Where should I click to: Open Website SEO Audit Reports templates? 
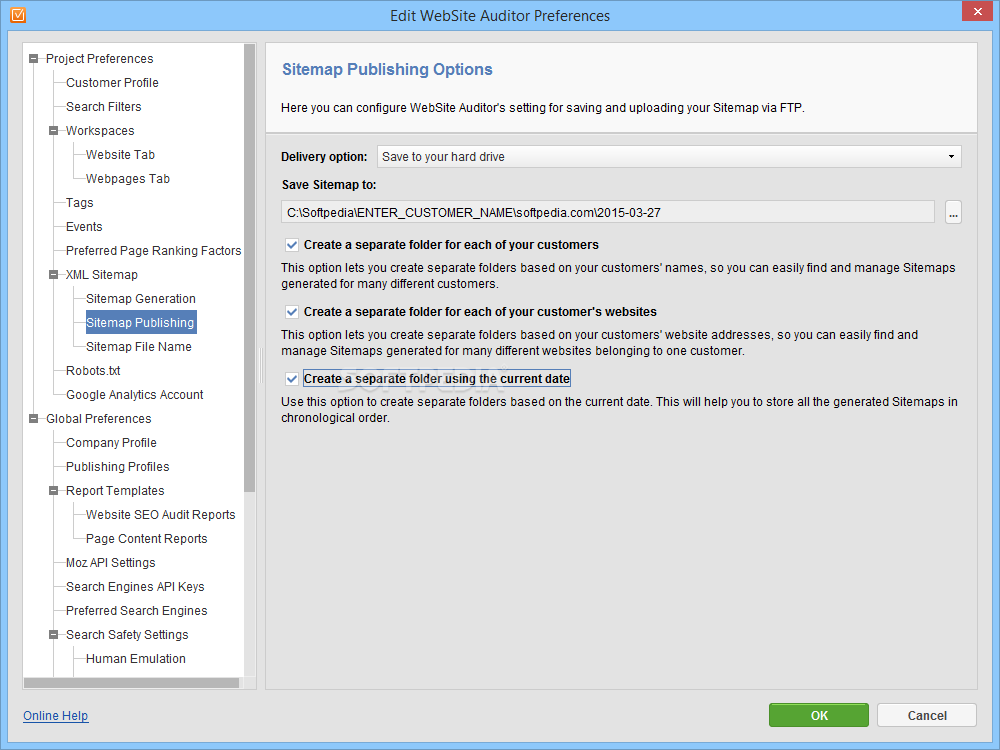click(x=160, y=515)
